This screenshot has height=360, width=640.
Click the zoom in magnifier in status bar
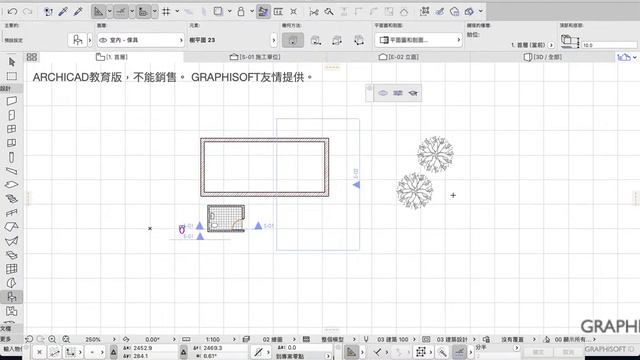coord(52,339)
